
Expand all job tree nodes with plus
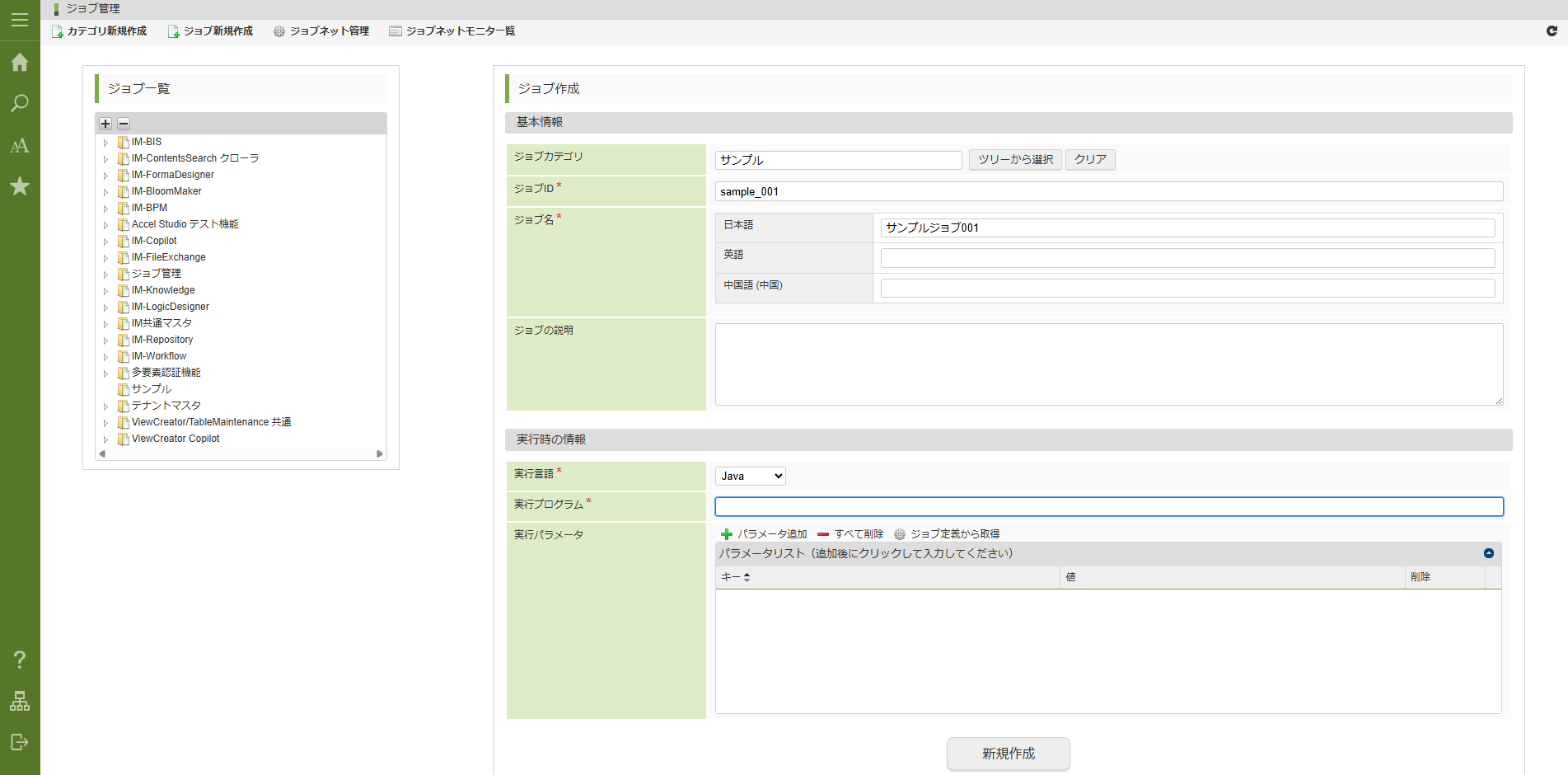point(105,124)
